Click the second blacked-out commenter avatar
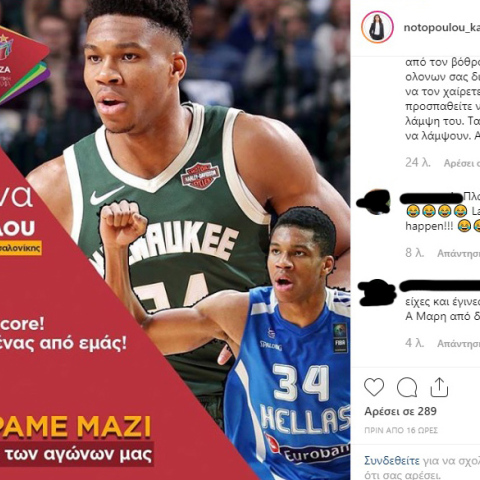 point(377,293)
